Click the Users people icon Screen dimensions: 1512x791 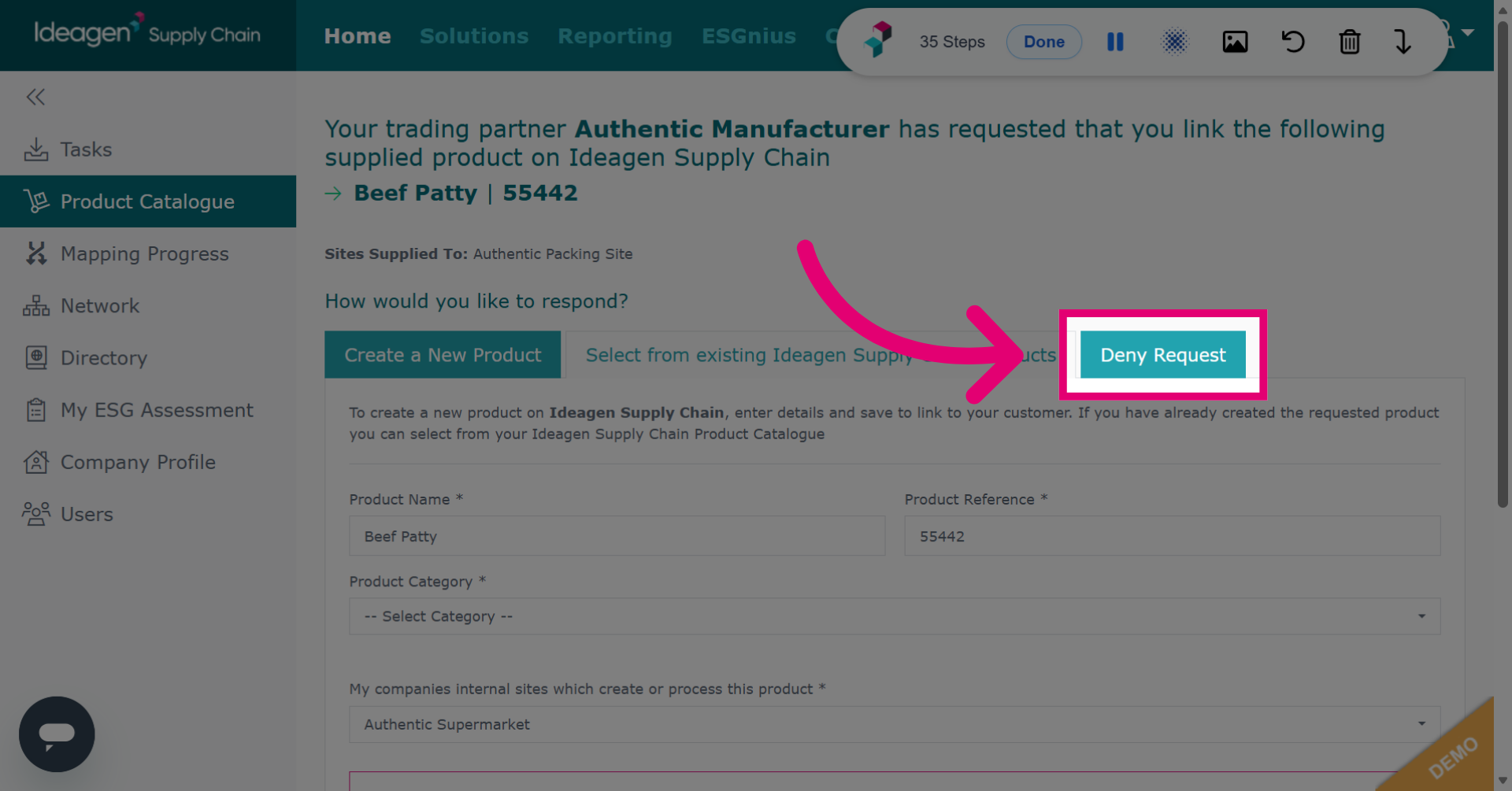click(36, 514)
